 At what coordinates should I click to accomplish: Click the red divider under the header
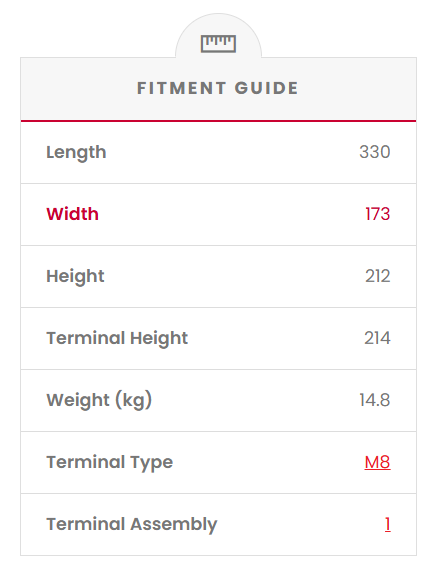point(218,121)
